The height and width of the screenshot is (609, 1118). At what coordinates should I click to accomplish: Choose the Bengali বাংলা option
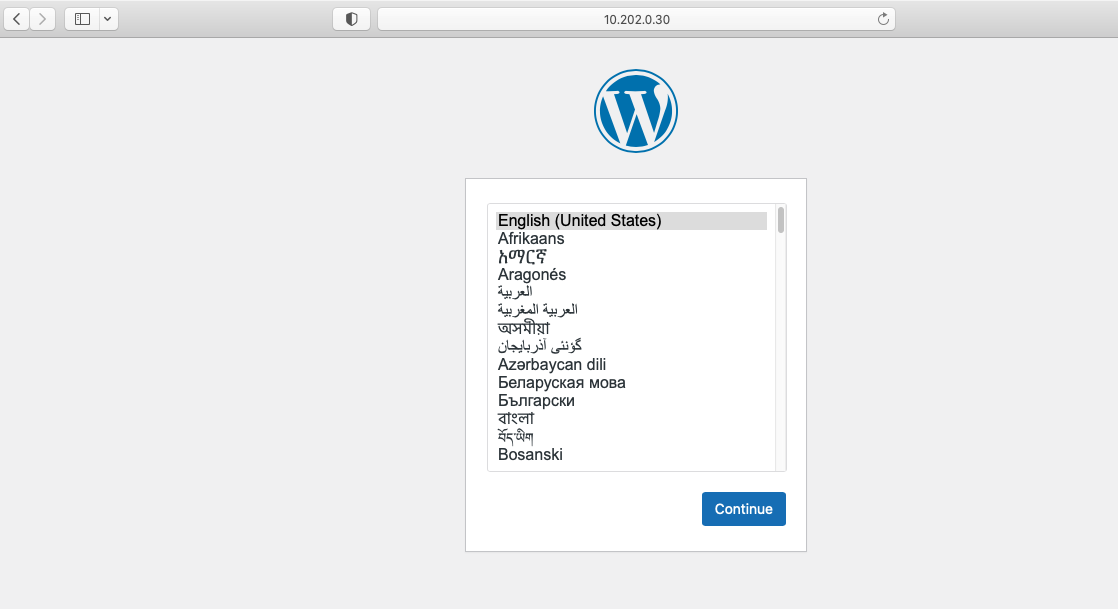[x=631, y=419]
